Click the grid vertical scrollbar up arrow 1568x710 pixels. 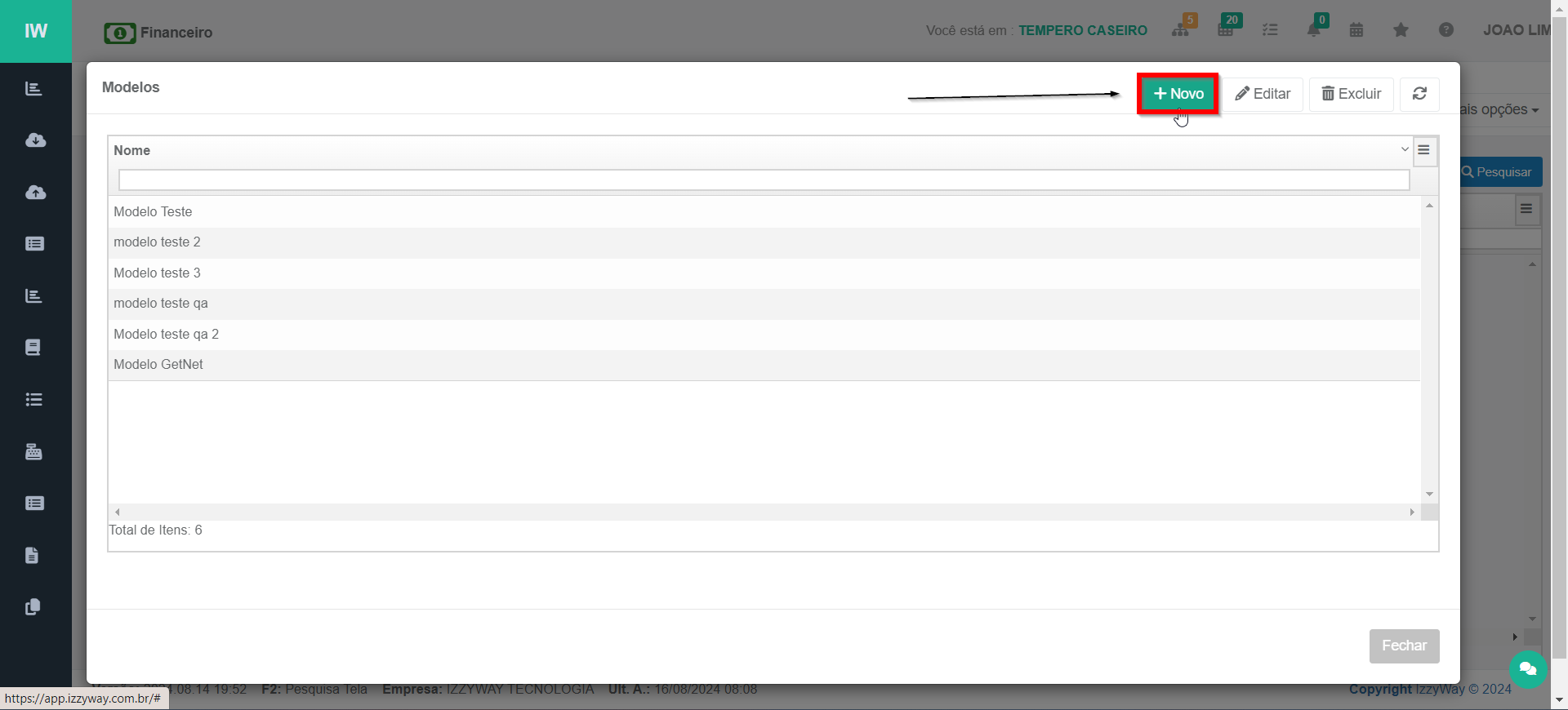tap(1429, 206)
